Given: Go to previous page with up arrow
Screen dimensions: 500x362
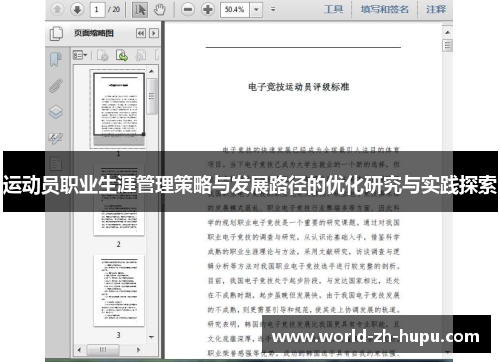Looking at the screenshot, I should click(57, 9).
